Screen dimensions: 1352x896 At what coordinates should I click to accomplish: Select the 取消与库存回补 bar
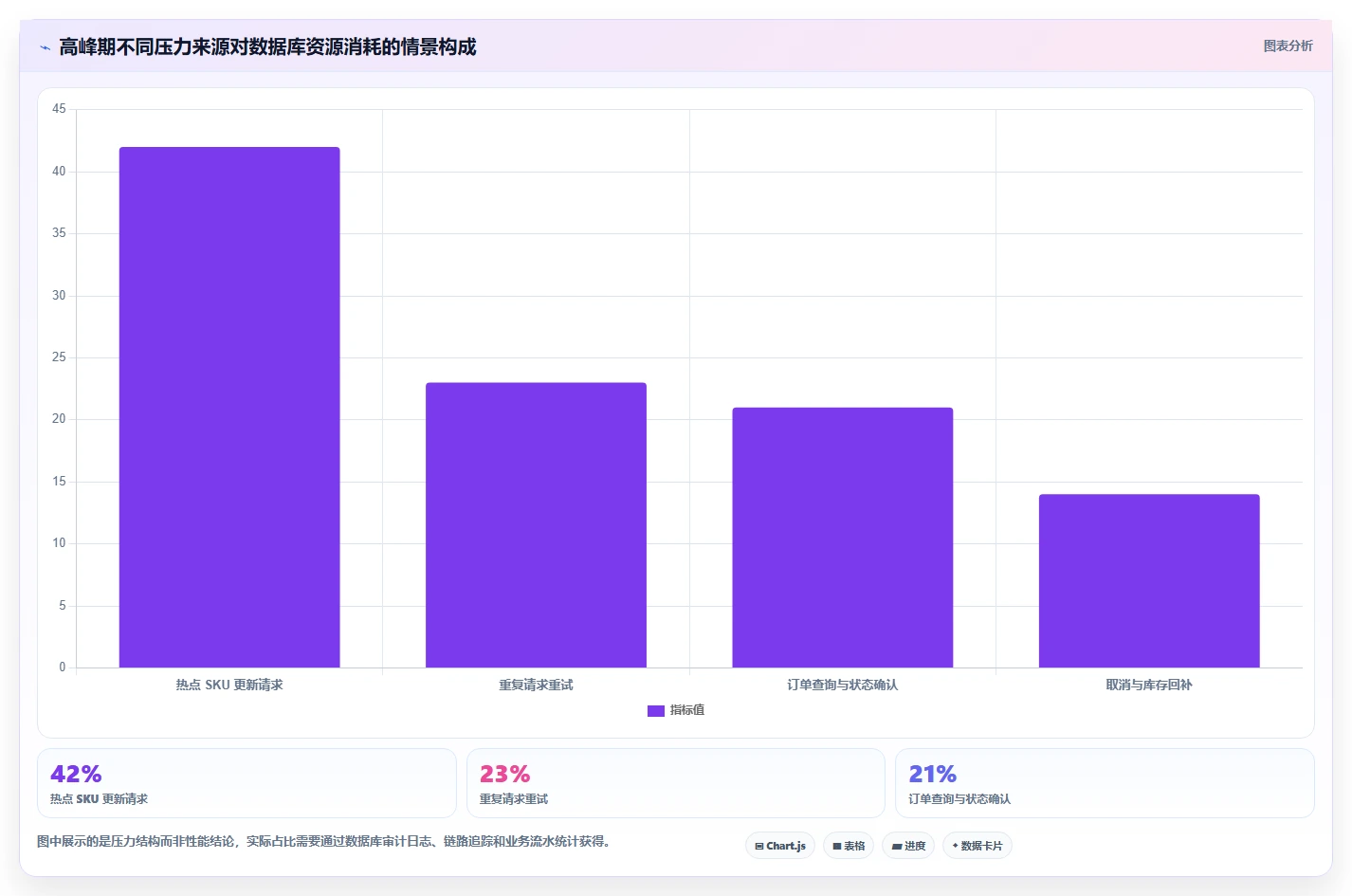tap(1149, 580)
